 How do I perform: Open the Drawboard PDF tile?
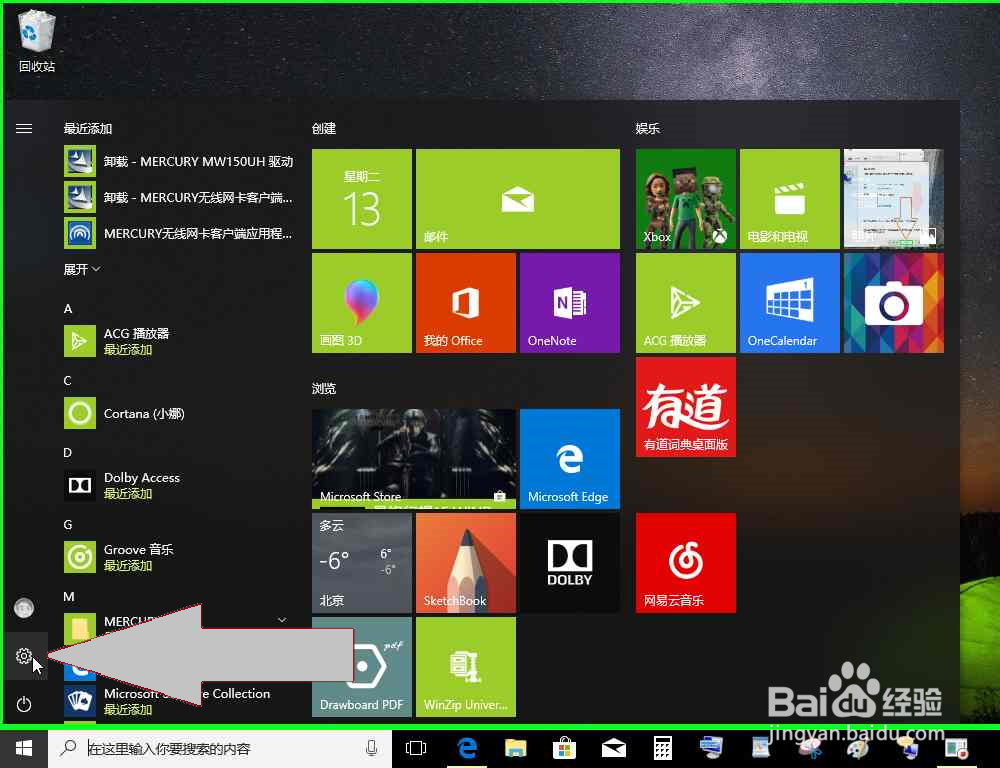point(362,667)
